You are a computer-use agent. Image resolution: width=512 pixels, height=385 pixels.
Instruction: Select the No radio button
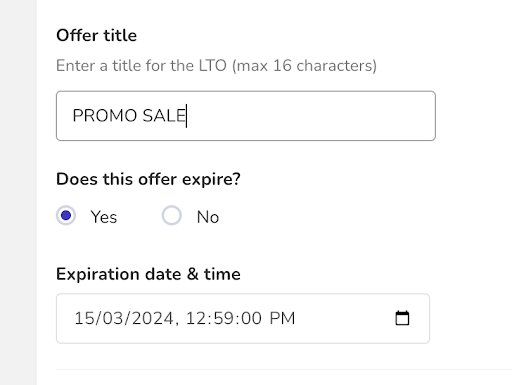[x=172, y=216]
